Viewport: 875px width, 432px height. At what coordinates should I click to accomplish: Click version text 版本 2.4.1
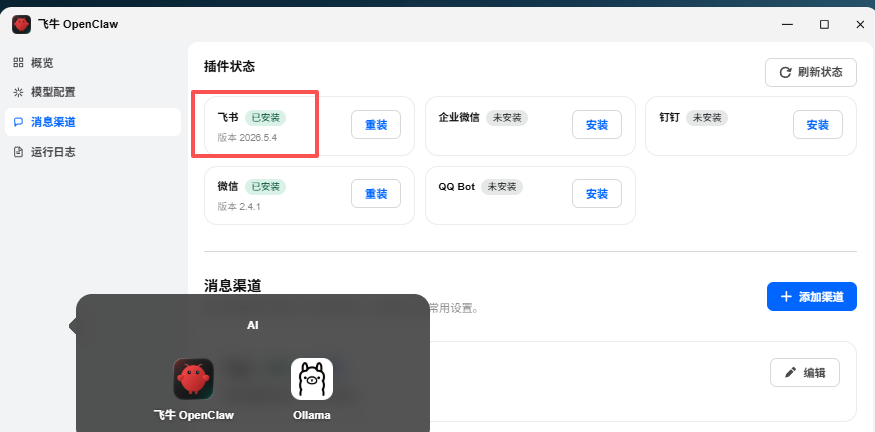click(x=239, y=207)
